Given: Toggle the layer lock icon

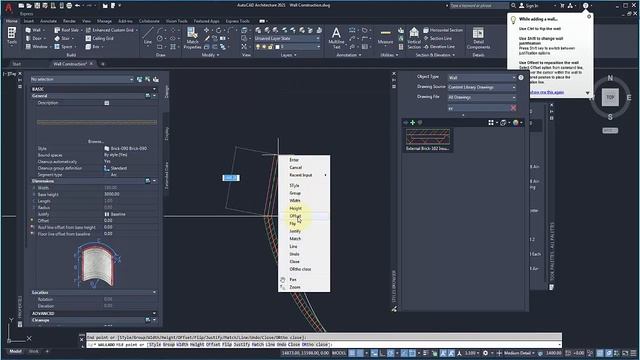Looking at the screenshot, I should [270, 47].
